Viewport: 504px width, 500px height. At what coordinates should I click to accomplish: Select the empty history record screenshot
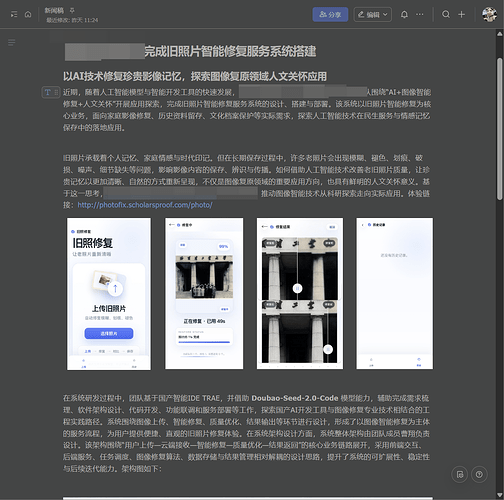click(395, 293)
